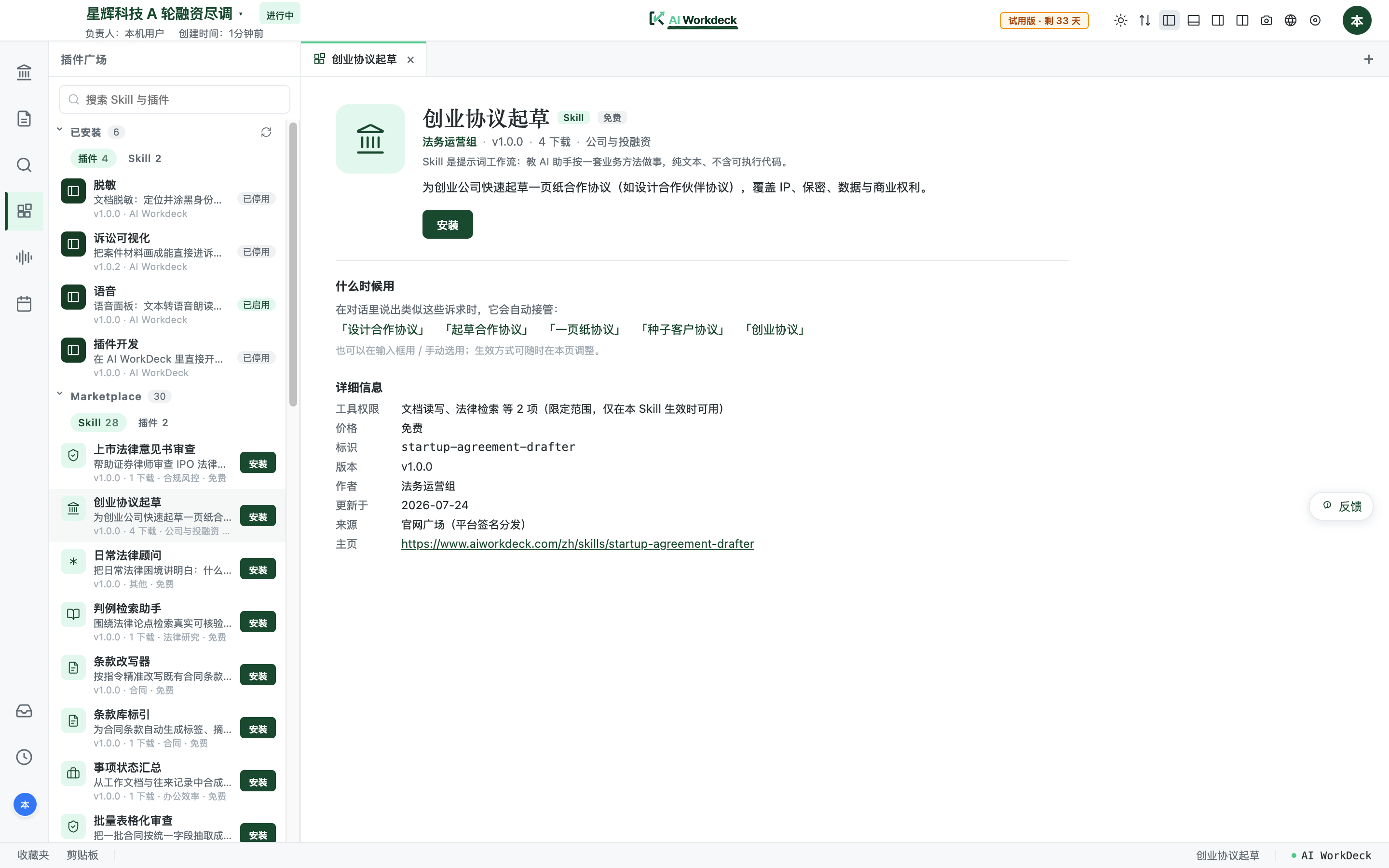The image size is (1389, 868).
Task: Click the camera screenshot icon in header
Action: point(1266,21)
